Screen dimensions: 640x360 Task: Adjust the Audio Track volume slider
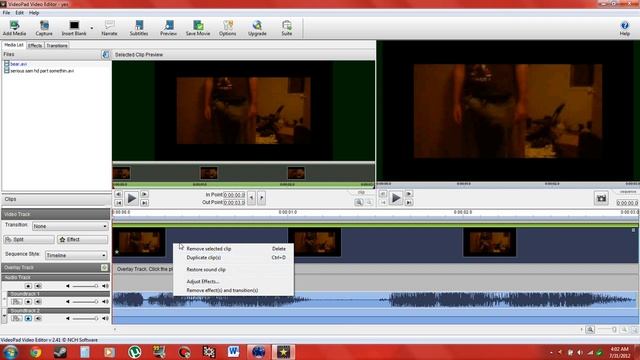tap(85, 286)
